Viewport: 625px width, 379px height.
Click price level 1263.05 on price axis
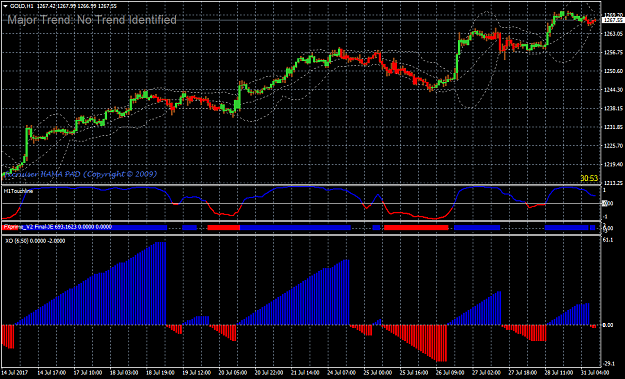click(613, 34)
